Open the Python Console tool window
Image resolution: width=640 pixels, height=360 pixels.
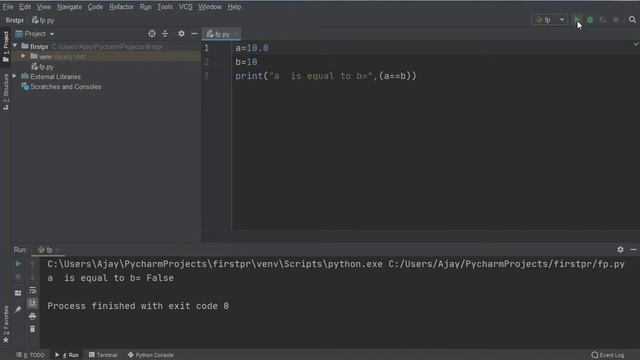tap(151, 355)
